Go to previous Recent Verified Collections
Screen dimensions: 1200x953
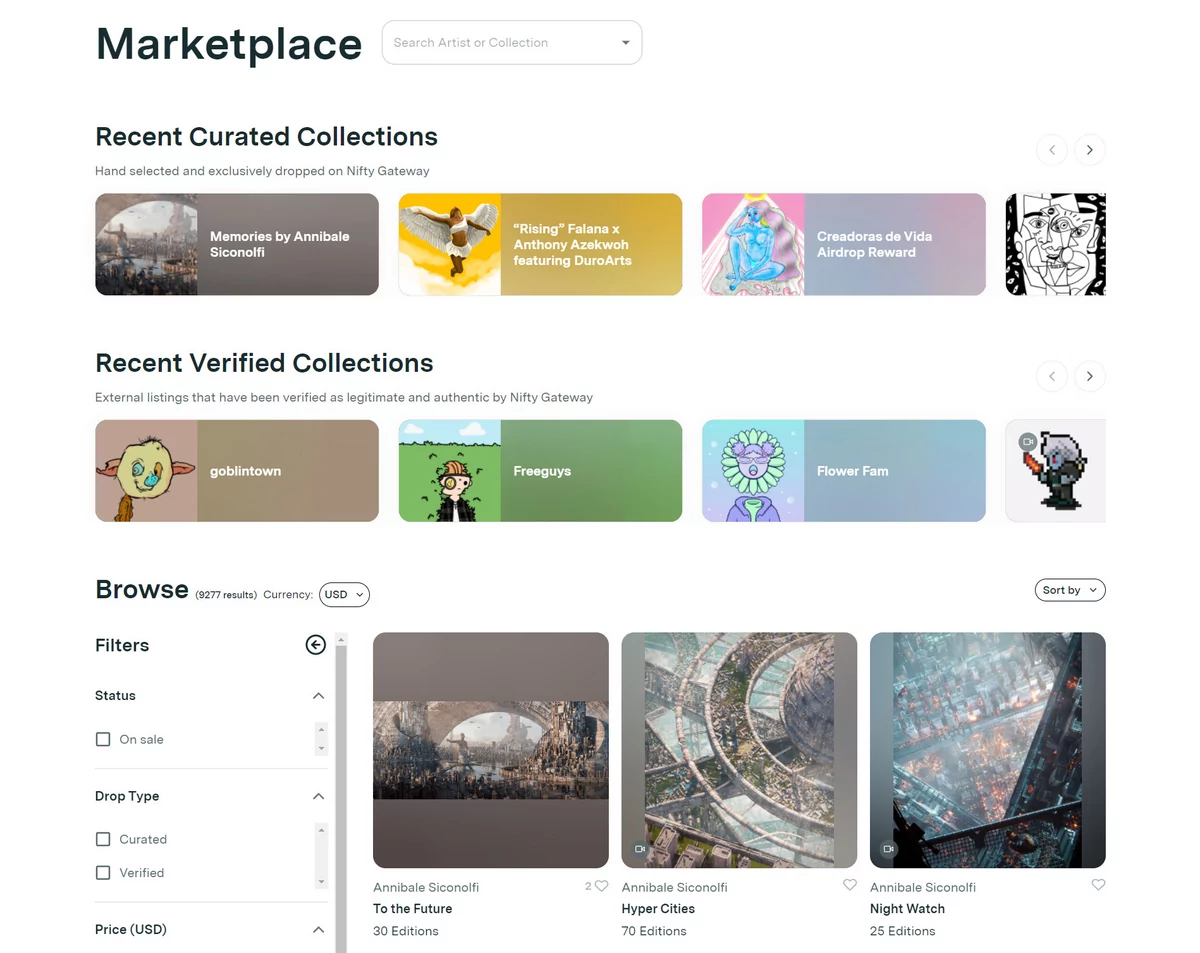coord(1052,376)
